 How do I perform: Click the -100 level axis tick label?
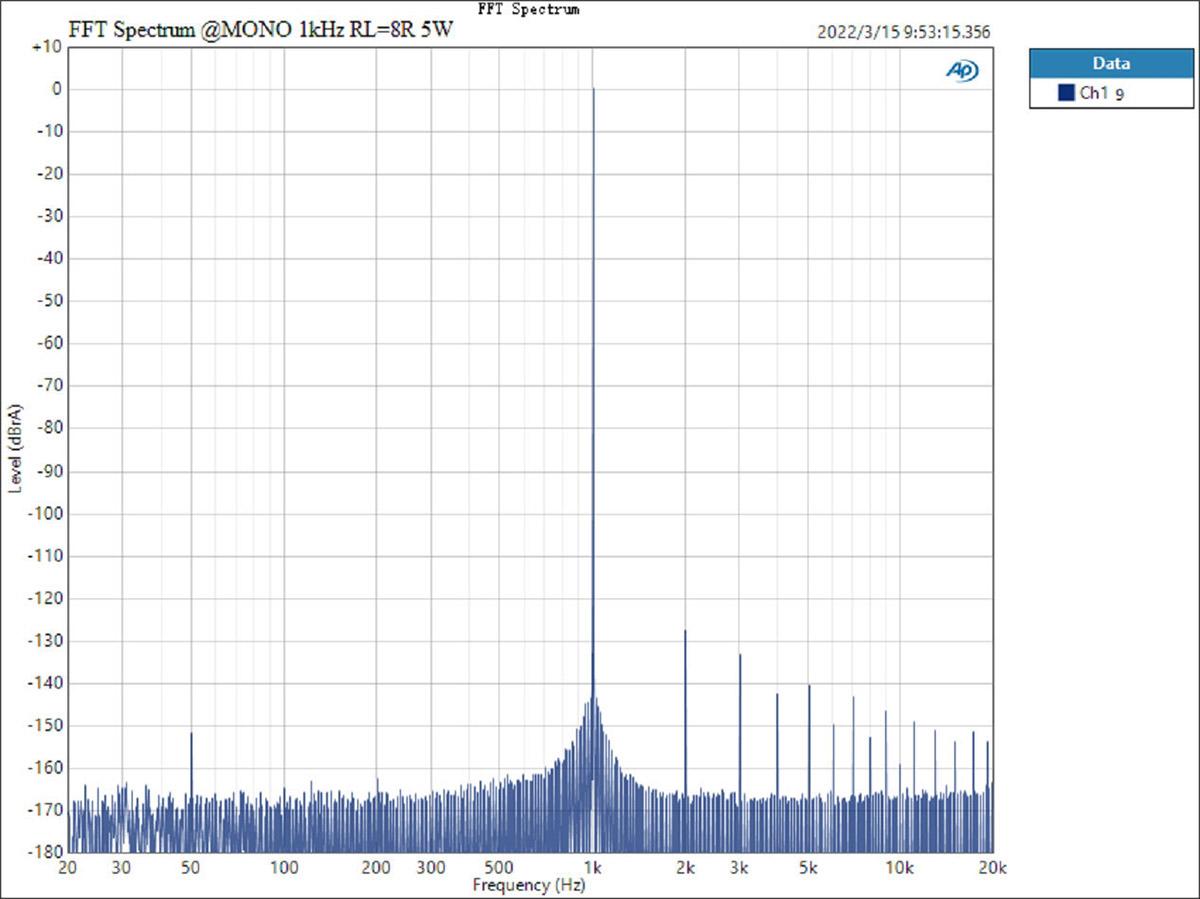pyautogui.click(x=45, y=514)
